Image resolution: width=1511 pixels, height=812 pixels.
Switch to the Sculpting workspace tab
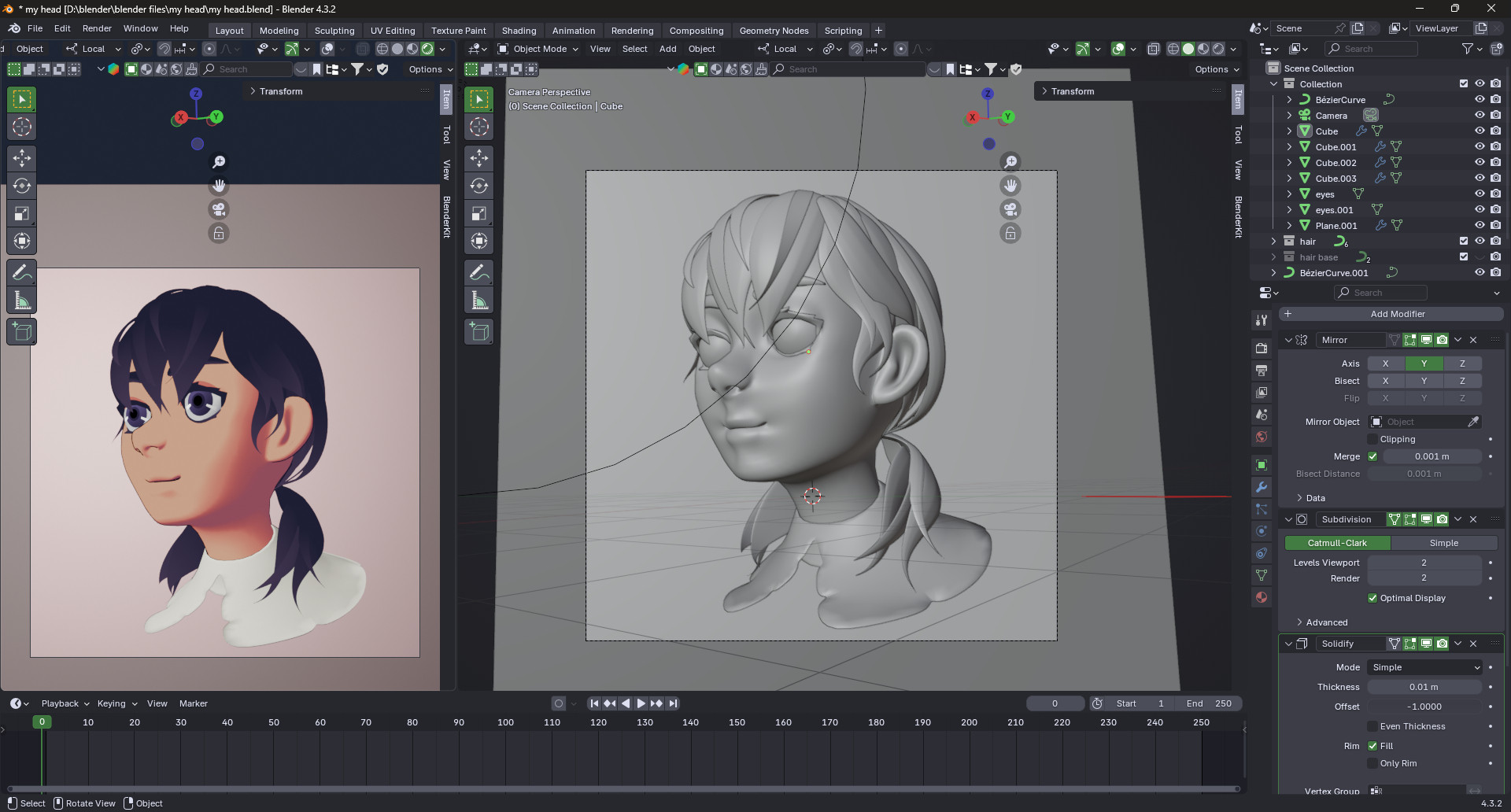334,31
